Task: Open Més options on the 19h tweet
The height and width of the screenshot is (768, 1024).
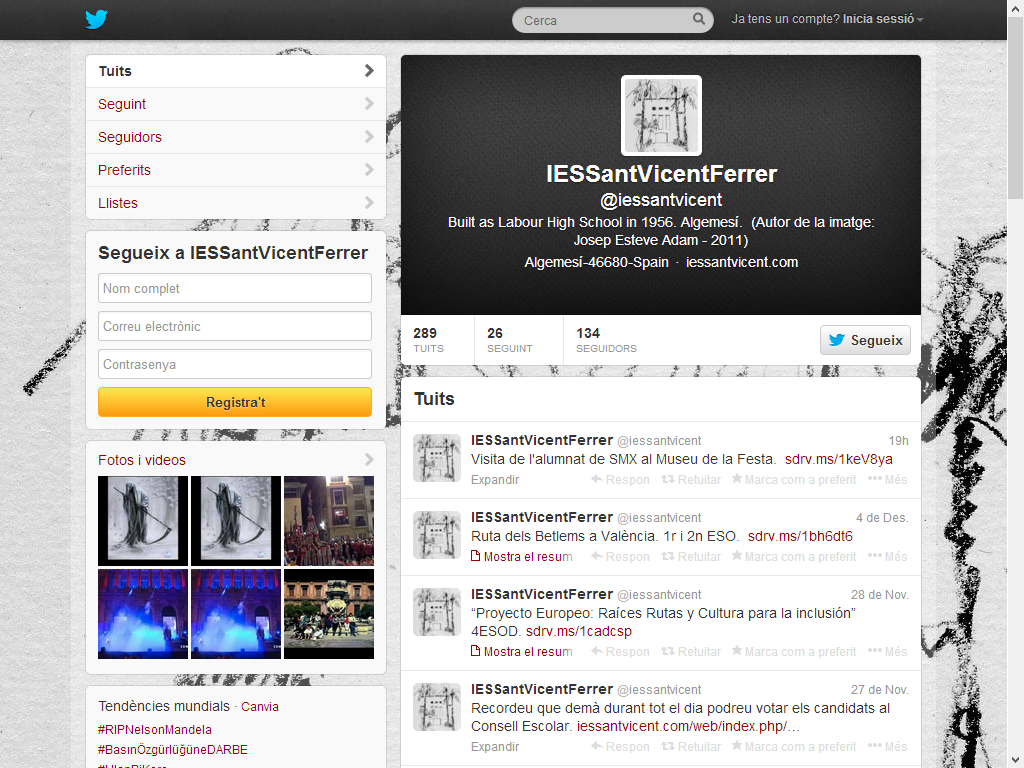Action: click(x=888, y=480)
